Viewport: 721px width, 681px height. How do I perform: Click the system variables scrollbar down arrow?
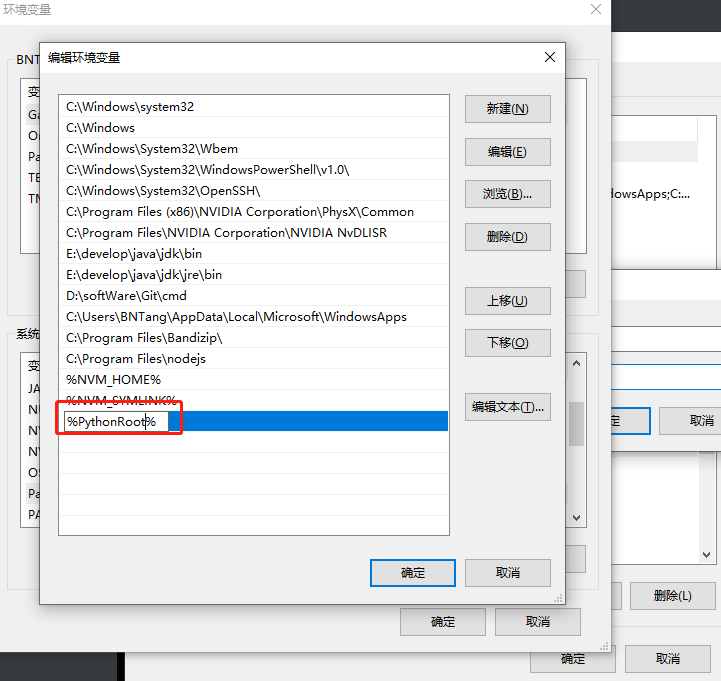[577, 518]
